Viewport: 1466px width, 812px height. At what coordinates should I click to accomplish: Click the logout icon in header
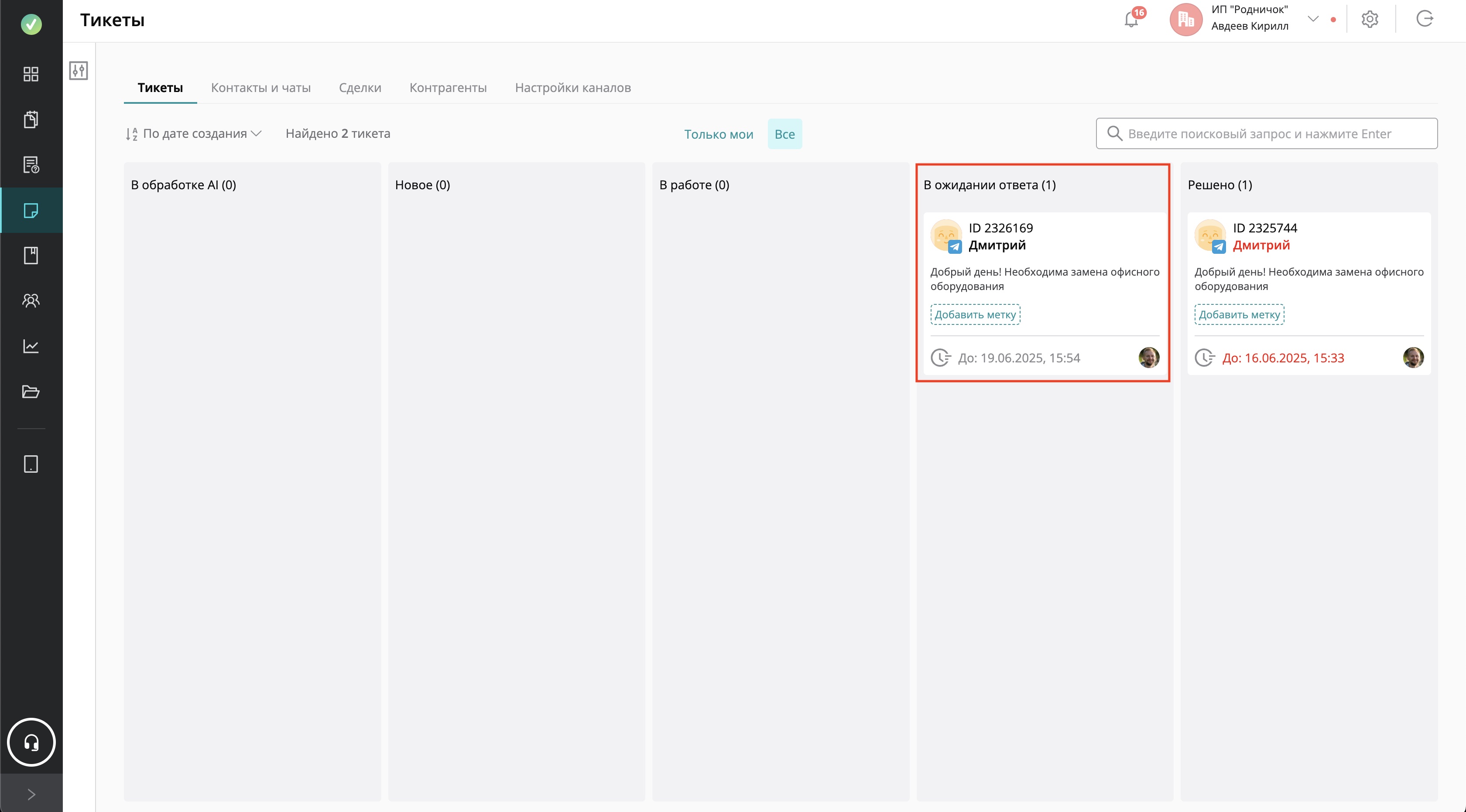point(1424,19)
